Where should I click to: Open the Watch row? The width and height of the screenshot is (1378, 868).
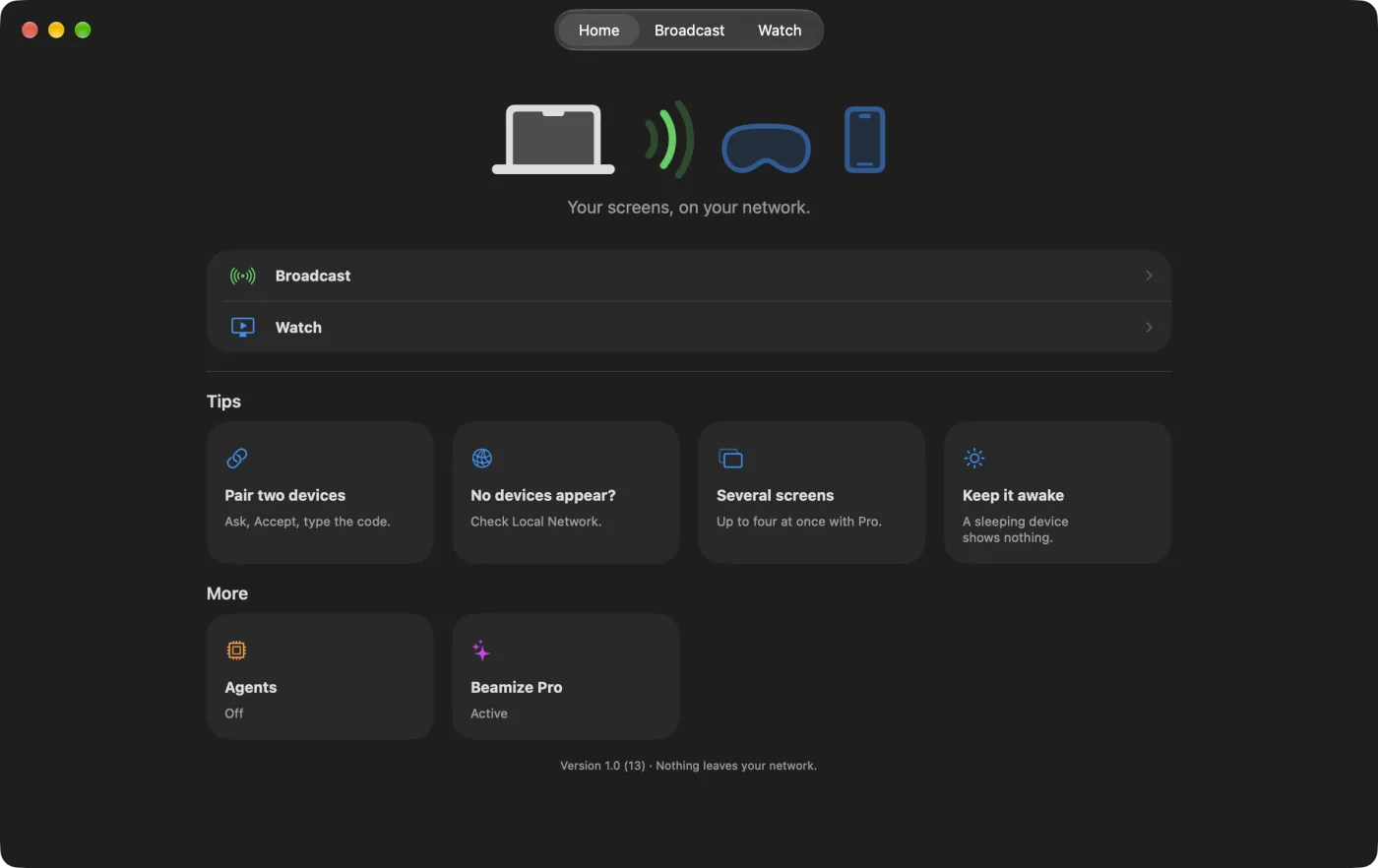[689, 327]
